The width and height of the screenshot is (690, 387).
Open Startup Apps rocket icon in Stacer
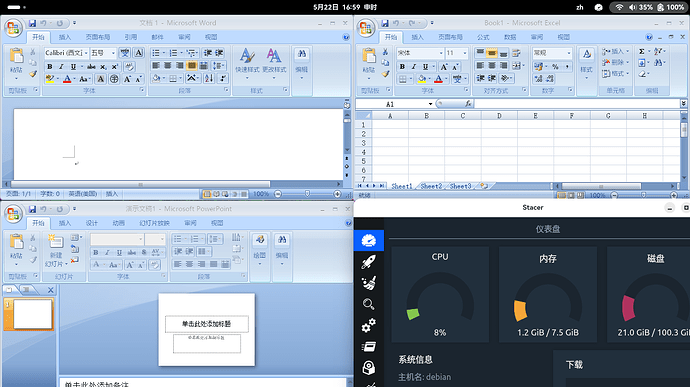point(369,262)
